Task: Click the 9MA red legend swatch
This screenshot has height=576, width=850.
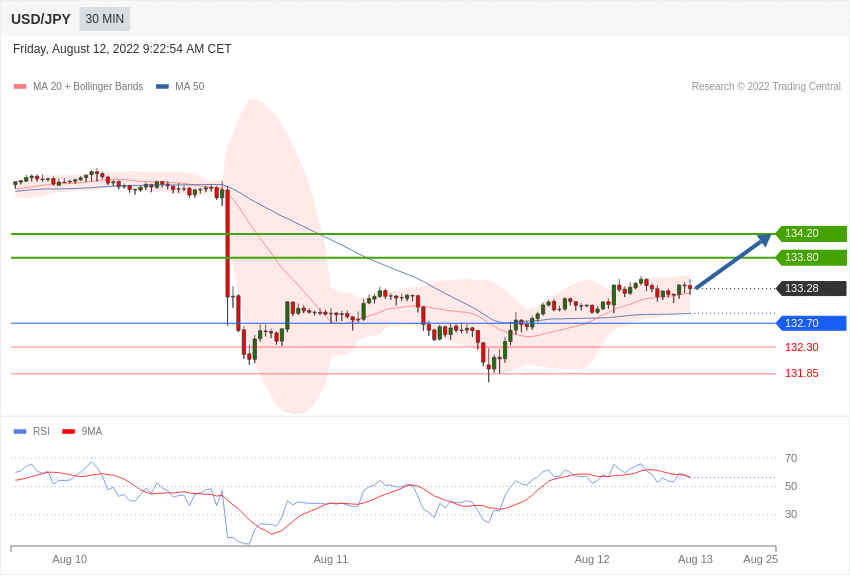Action: pyautogui.click(x=69, y=431)
